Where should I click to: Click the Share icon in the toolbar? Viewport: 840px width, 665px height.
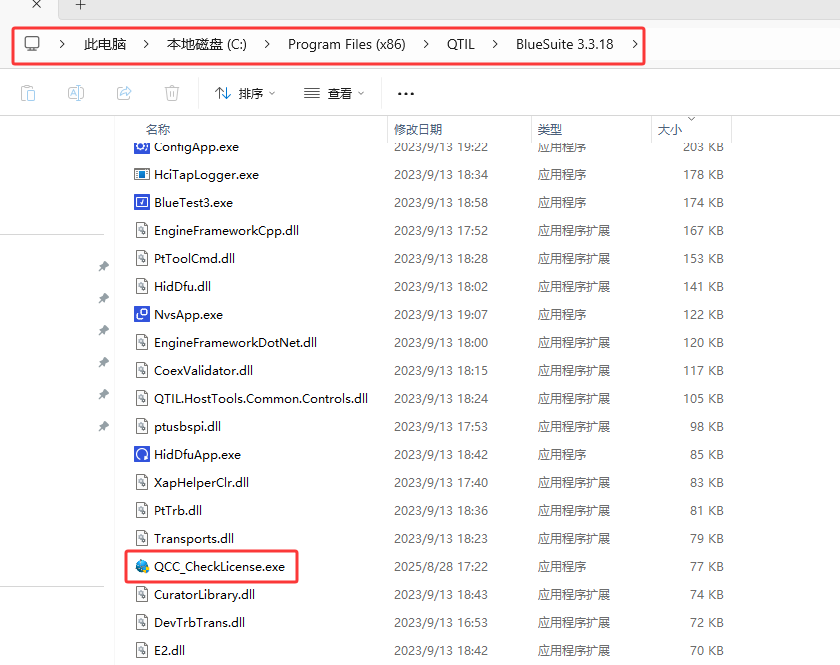click(x=124, y=93)
